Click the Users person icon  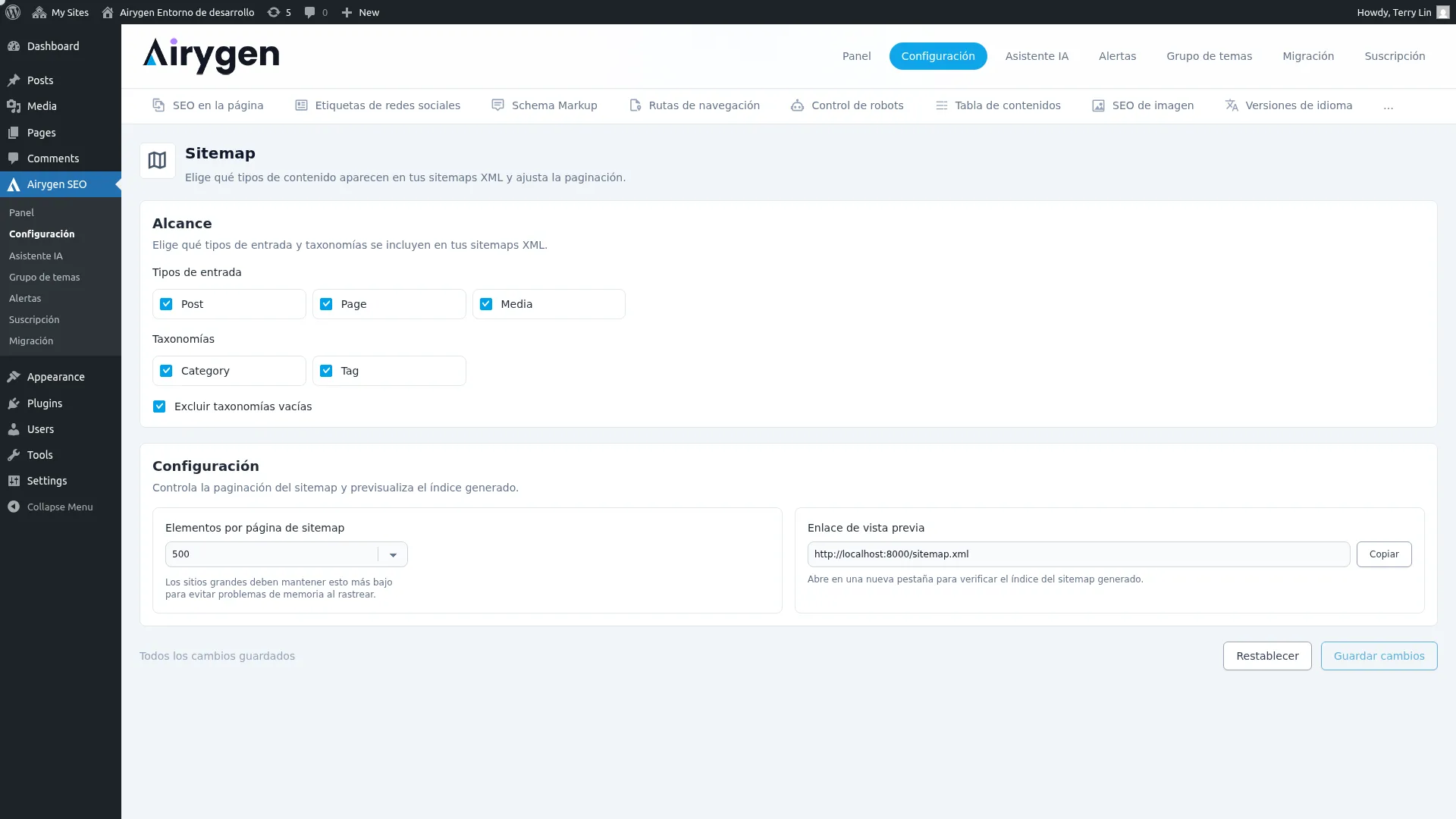14,429
